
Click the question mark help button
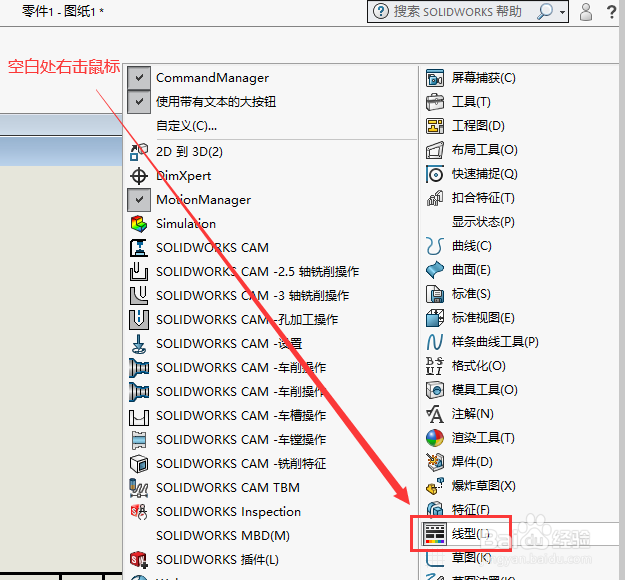coord(611,12)
